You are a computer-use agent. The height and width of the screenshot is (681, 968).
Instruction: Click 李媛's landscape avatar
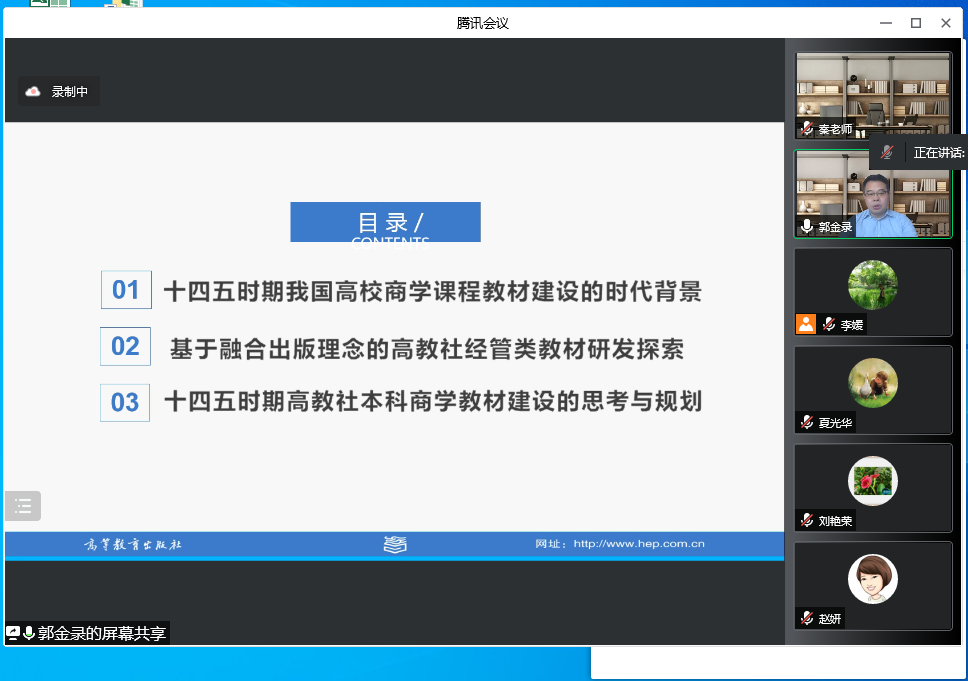(x=873, y=284)
